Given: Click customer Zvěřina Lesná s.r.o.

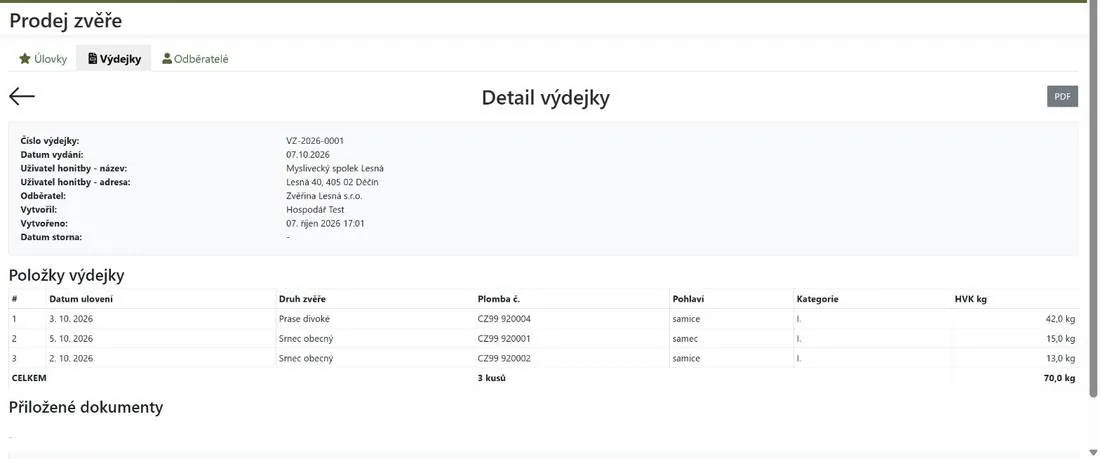Looking at the screenshot, I should (324, 196).
